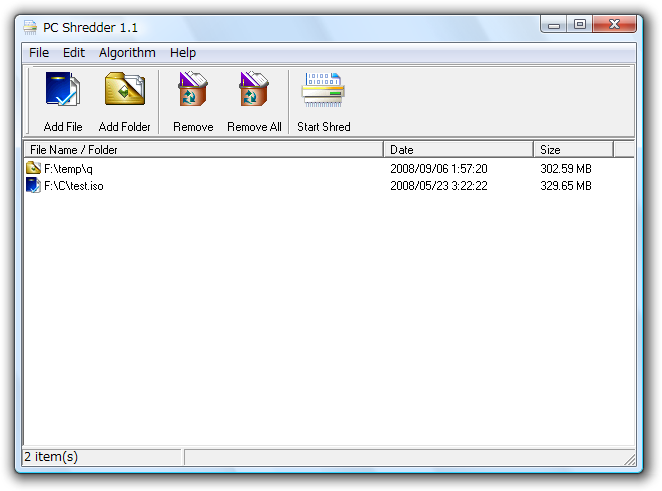Viewport: 662px width, 491px height.
Task: Click the 2 item(s) status text
Action: point(51,456)
